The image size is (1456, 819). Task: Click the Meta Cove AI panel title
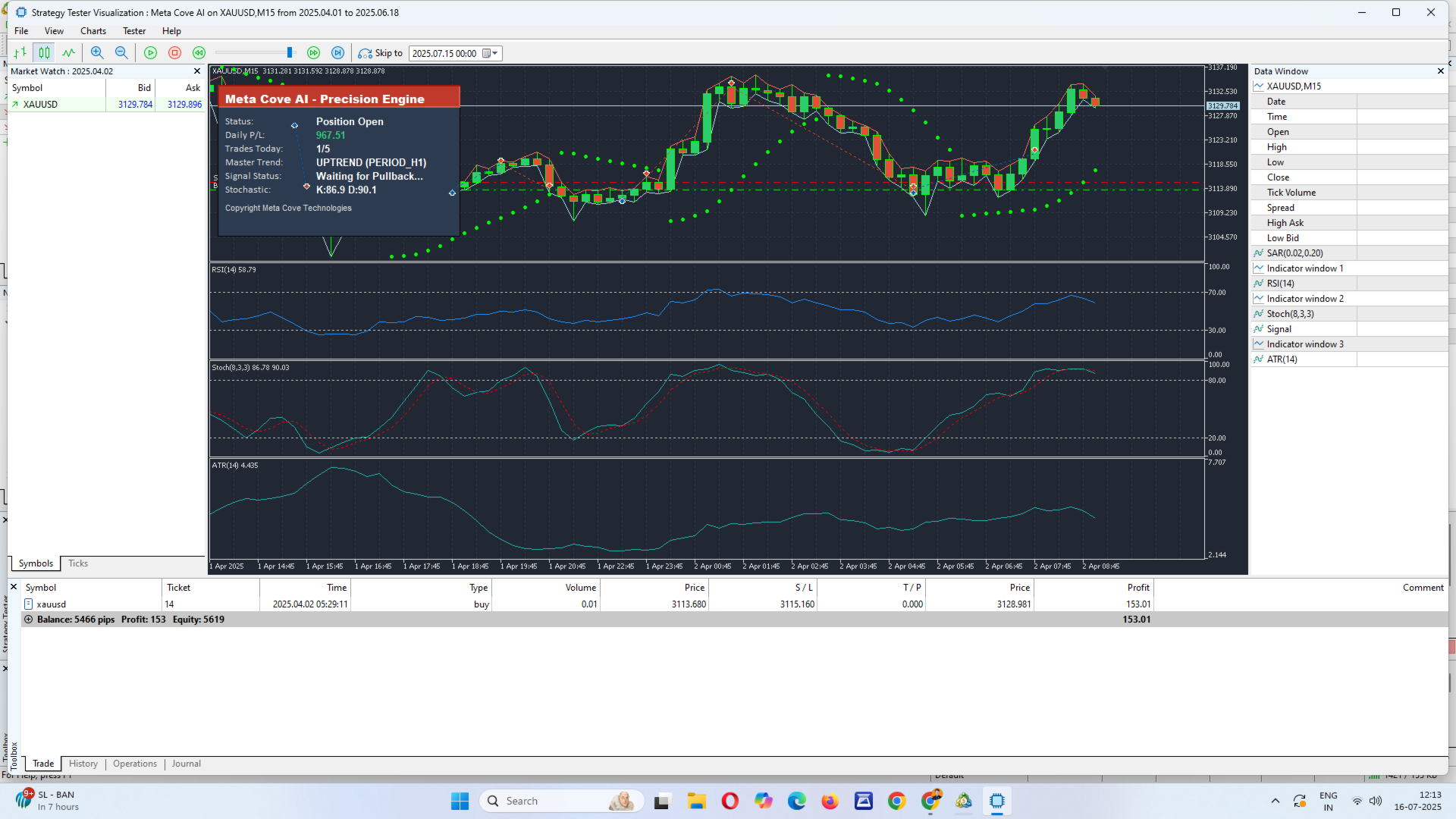[x=325, y=99]
